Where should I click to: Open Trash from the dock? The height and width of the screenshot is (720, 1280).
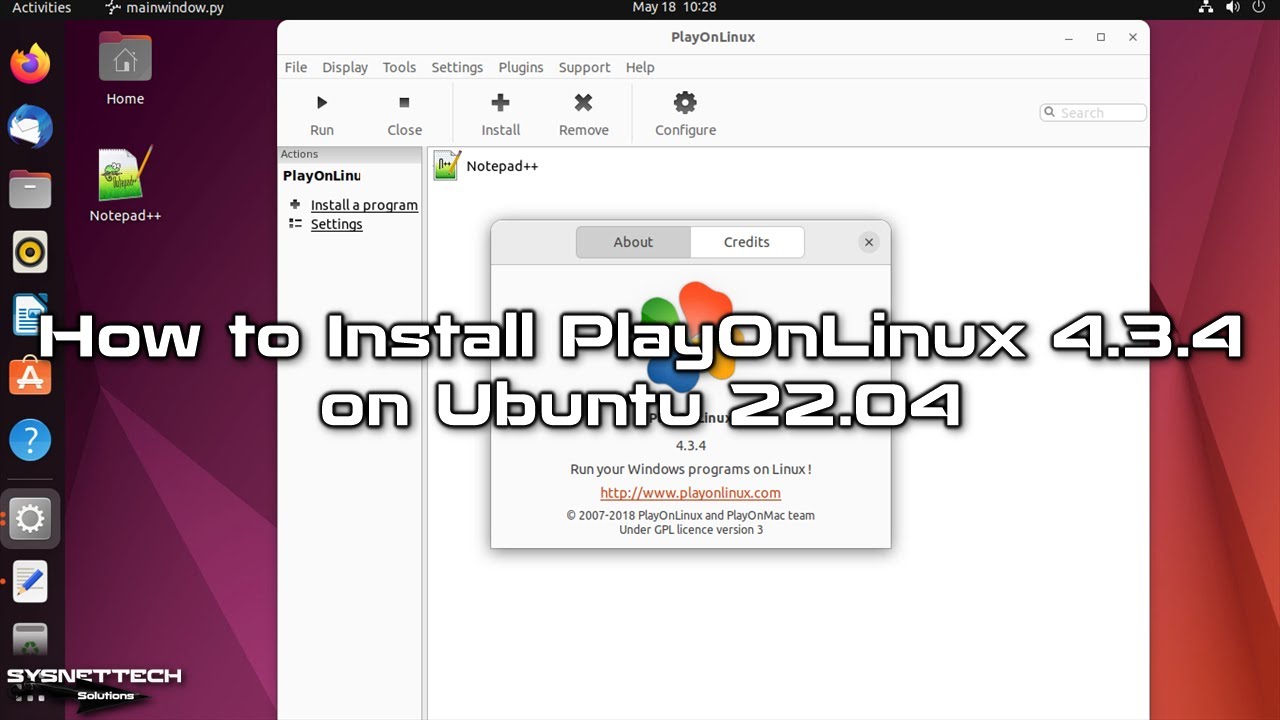30,641
